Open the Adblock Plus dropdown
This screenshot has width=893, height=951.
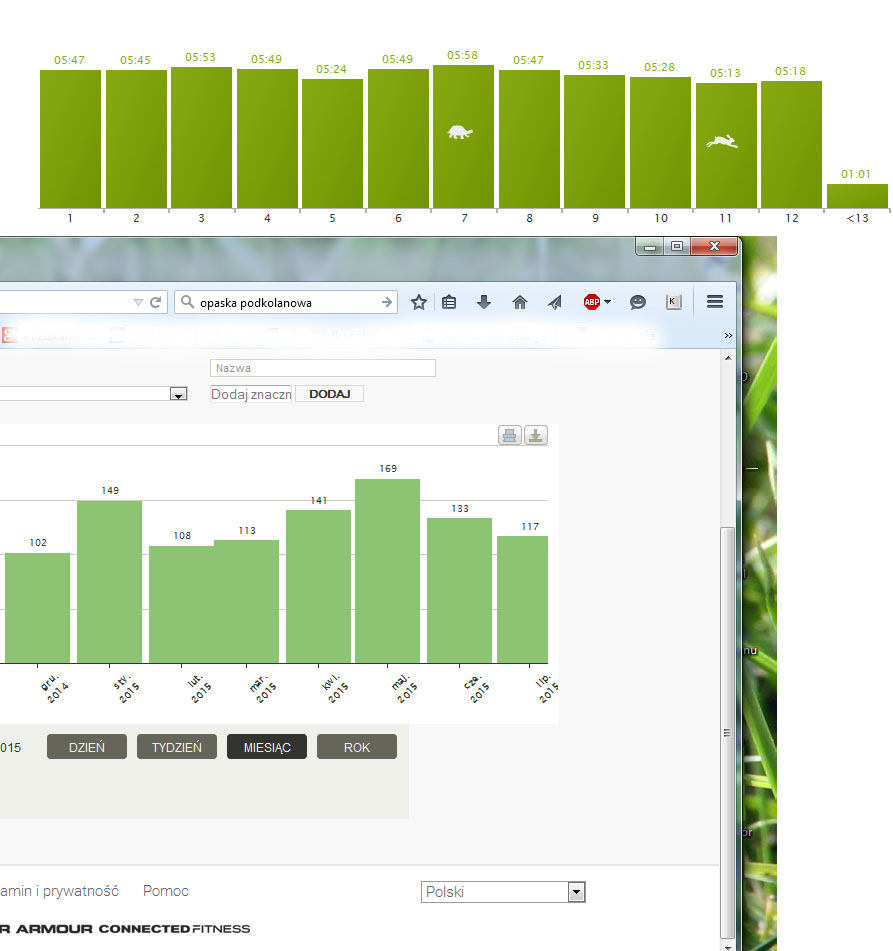point(597,302)
